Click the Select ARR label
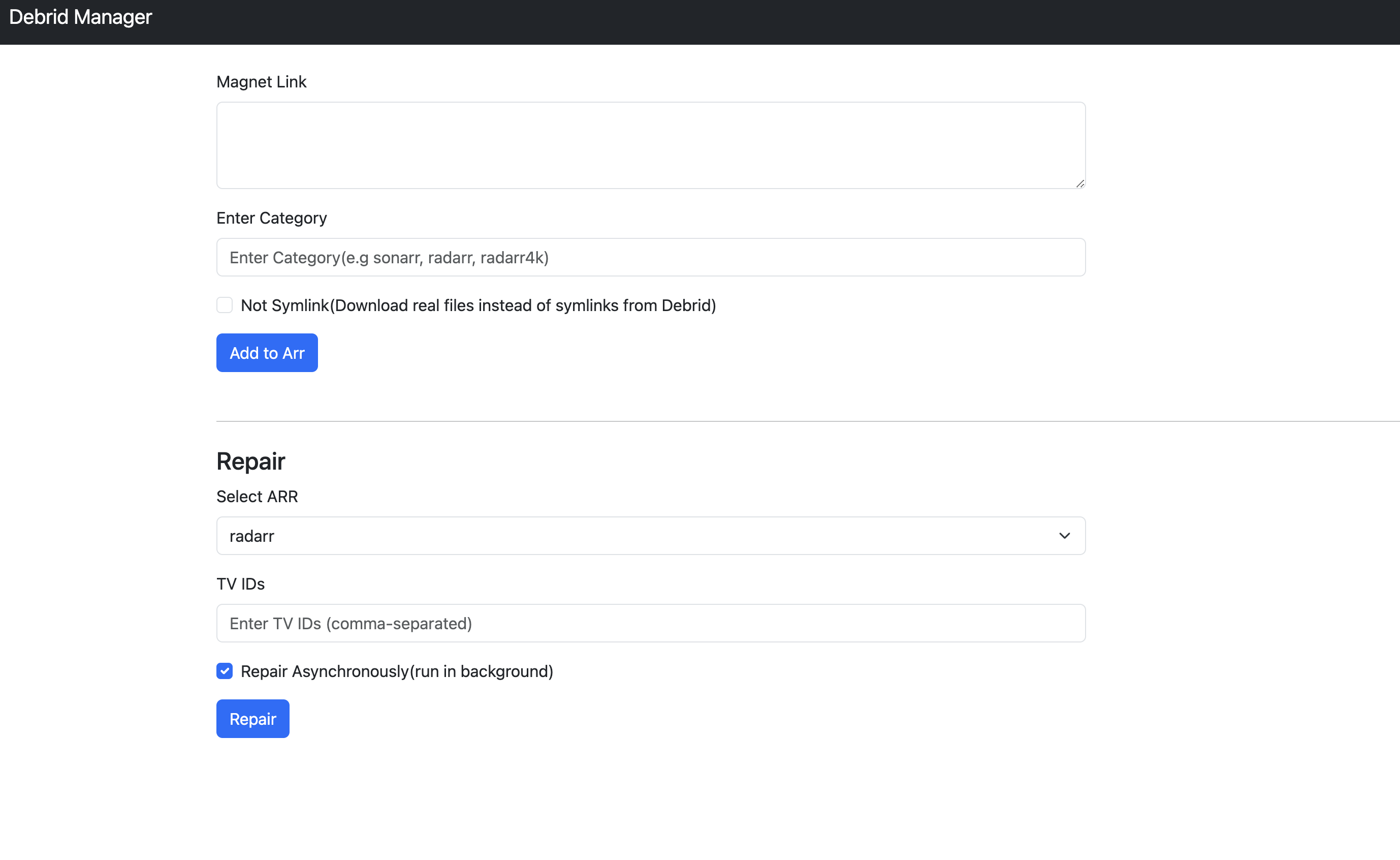1400x860 pixels. pyautogui.click(x=257, y=497)
